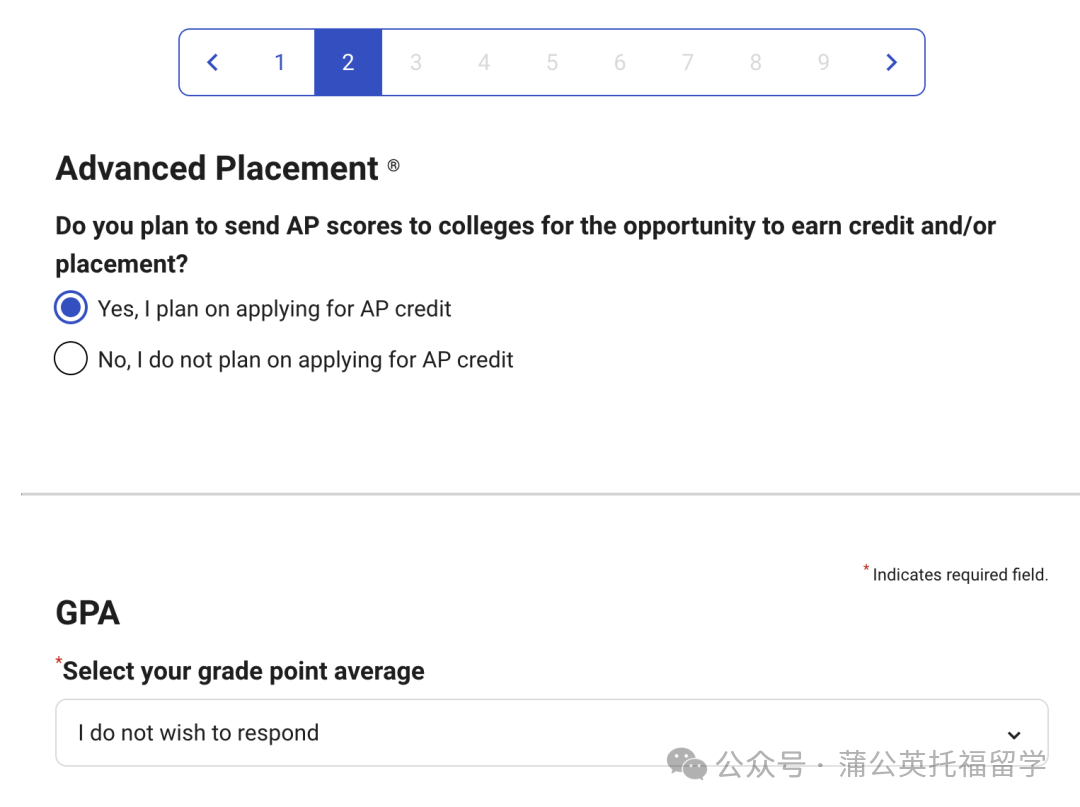Navigate to page 5 in pagination
This screenshot has height=807, width=1080.
pyautogui.click(x=552, y=63)
